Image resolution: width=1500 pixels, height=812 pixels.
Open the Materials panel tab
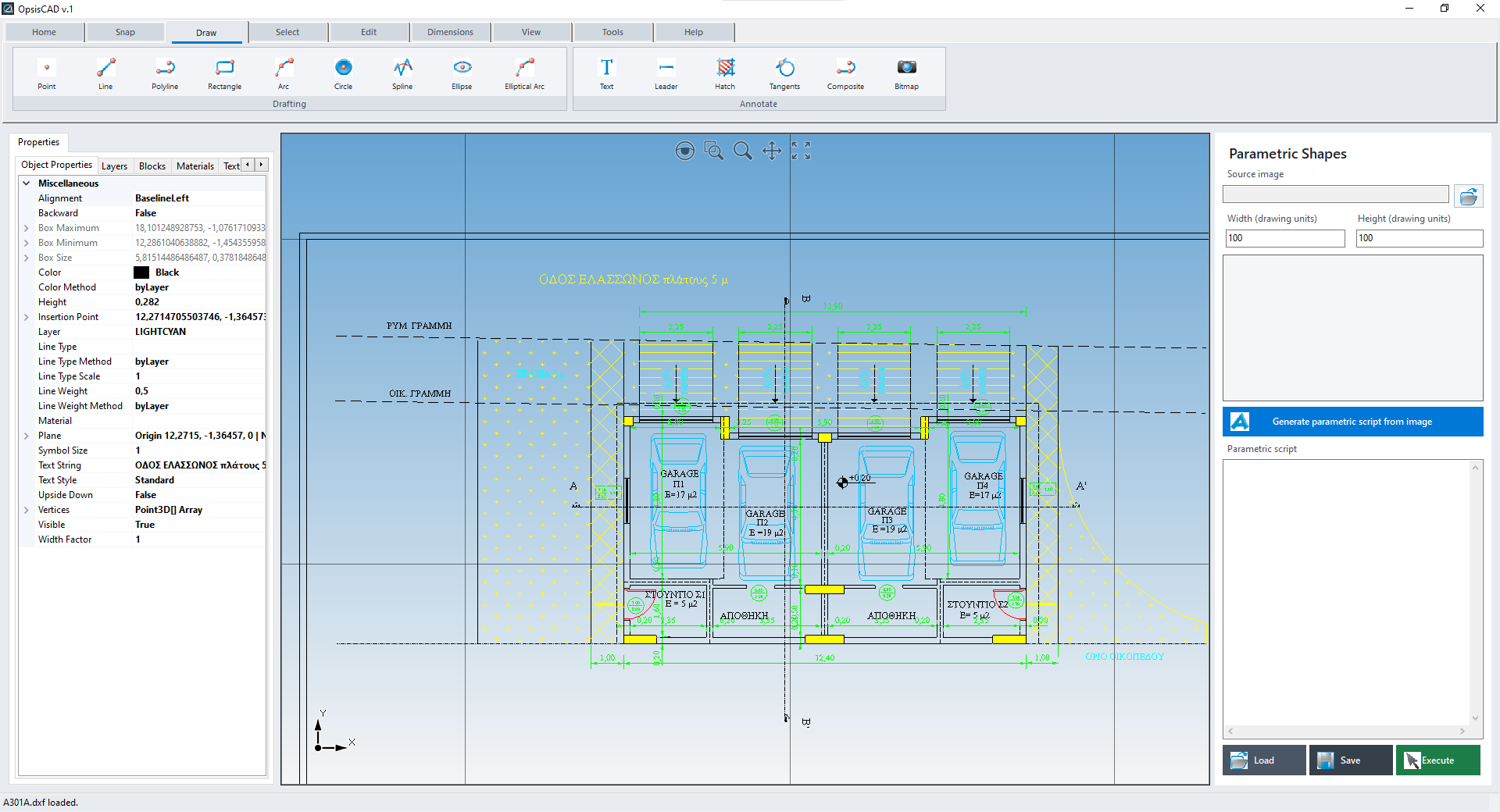click(195, 166)
